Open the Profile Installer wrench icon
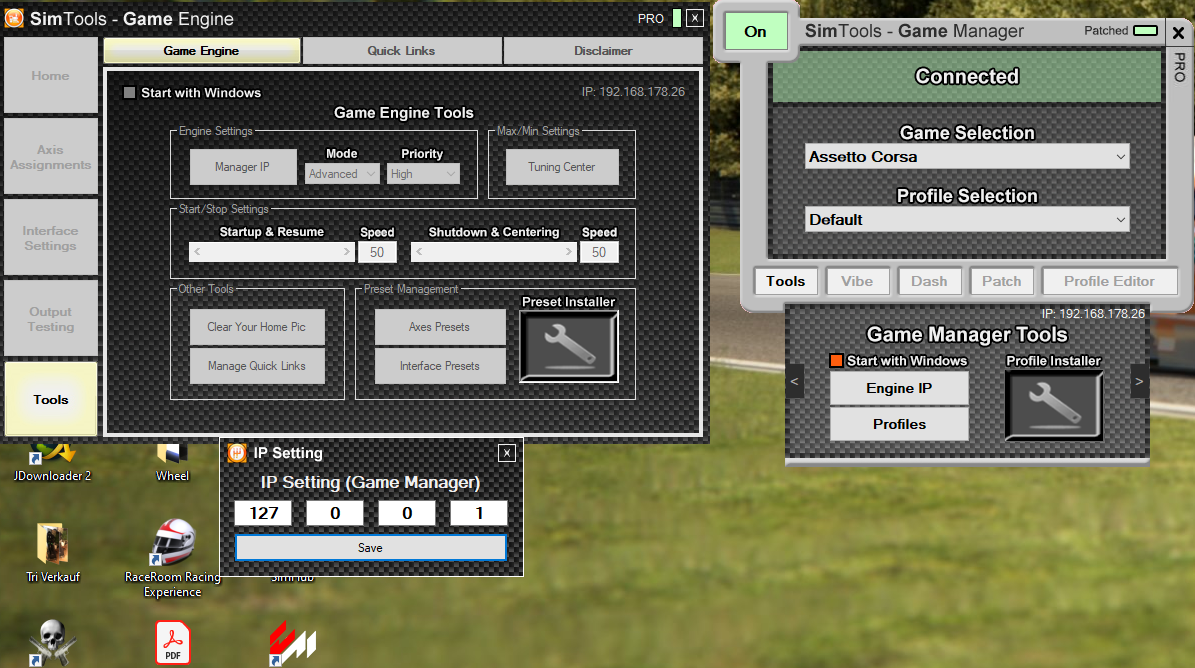The height and width of the screenshot is (668, 1195). [1053, 405]
